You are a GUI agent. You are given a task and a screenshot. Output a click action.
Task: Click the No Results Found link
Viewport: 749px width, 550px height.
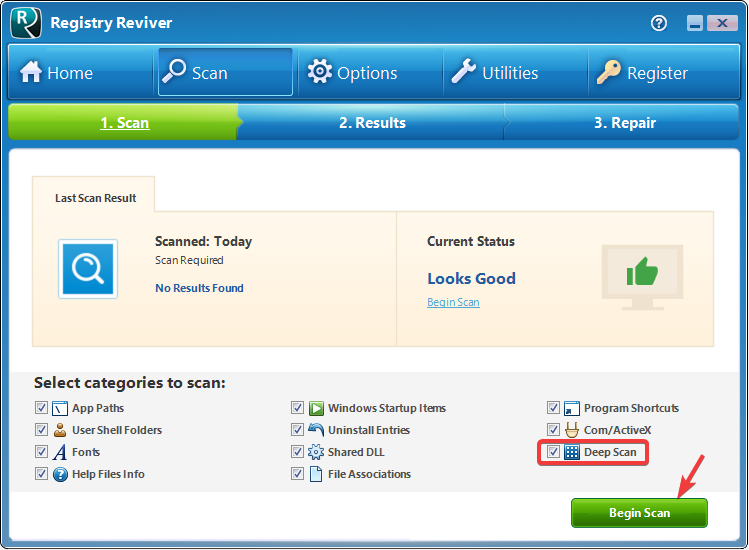tap(199, 288)
